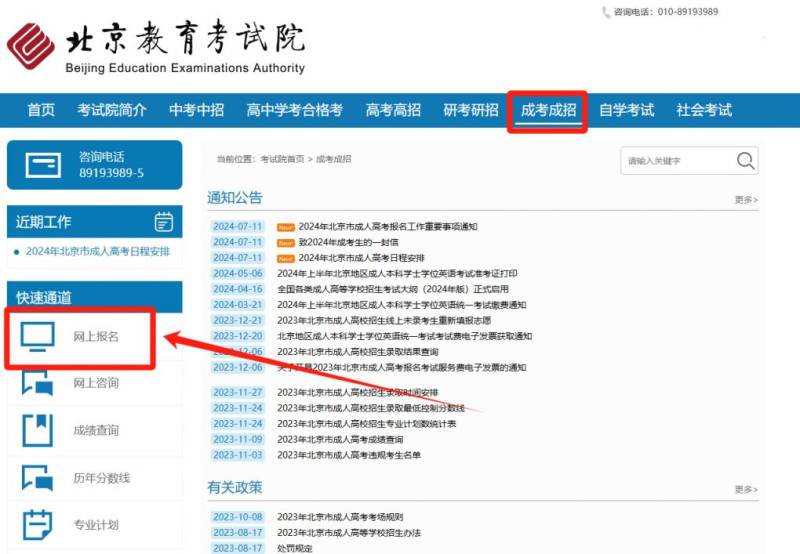Click the 网上咨询 chat bubble icon
The image size is (800, 554).
[38, 383]
